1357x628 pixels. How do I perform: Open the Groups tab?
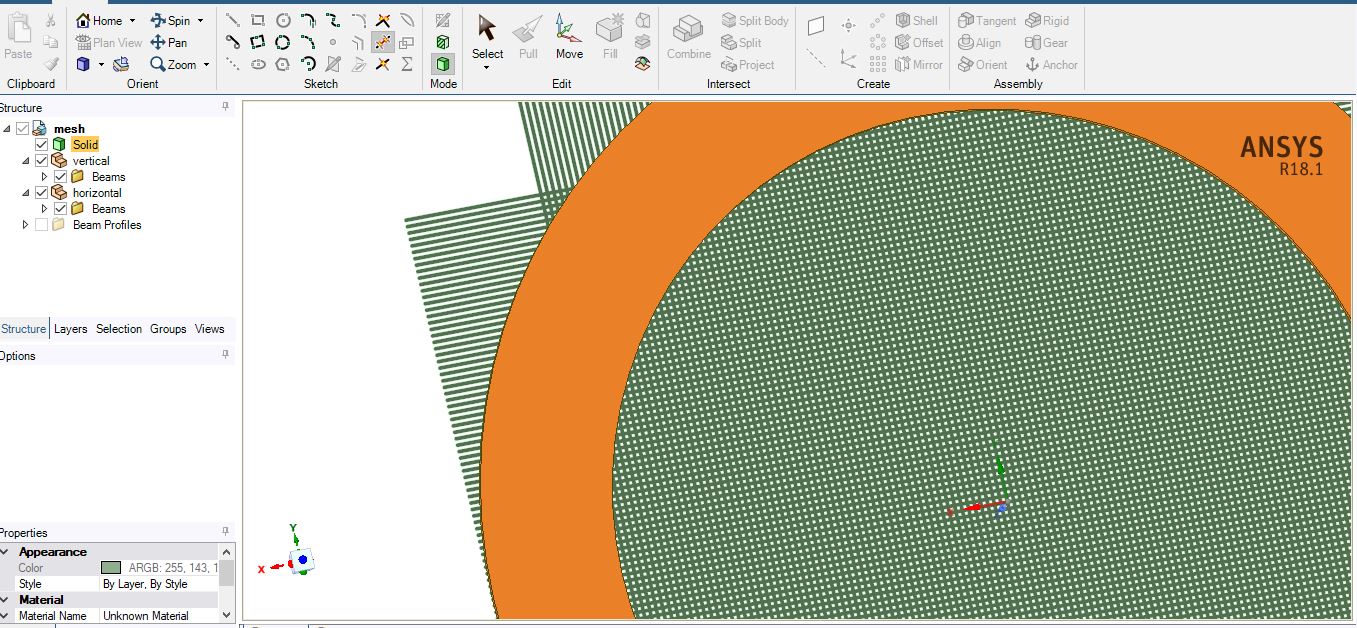pyautogui.click(x=167, y=328)
